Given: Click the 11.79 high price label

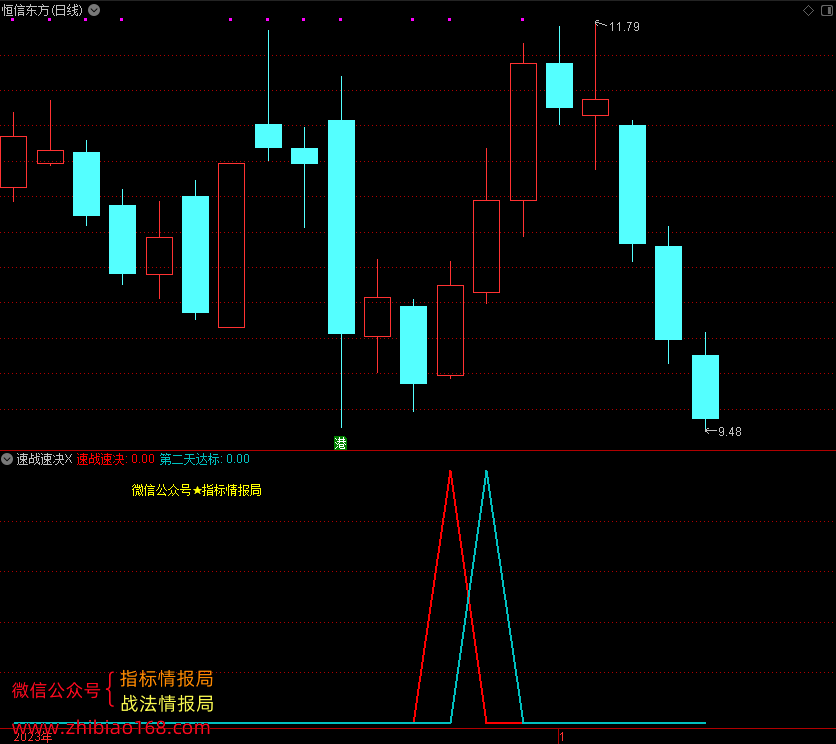Looking at the screenshot, I should coord(624,27).
